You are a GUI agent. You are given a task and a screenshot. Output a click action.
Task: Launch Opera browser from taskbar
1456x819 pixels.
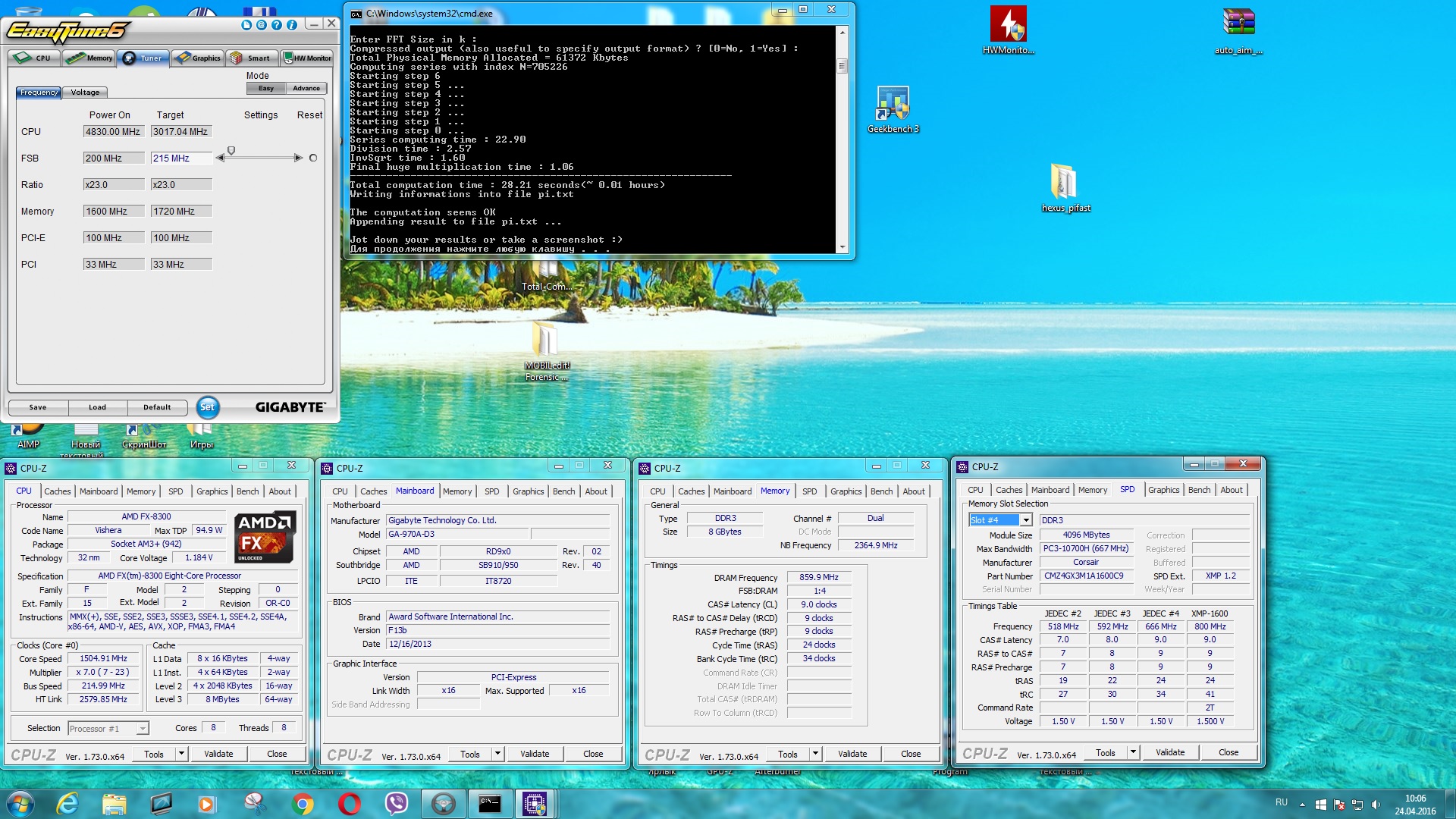point(350,804)
